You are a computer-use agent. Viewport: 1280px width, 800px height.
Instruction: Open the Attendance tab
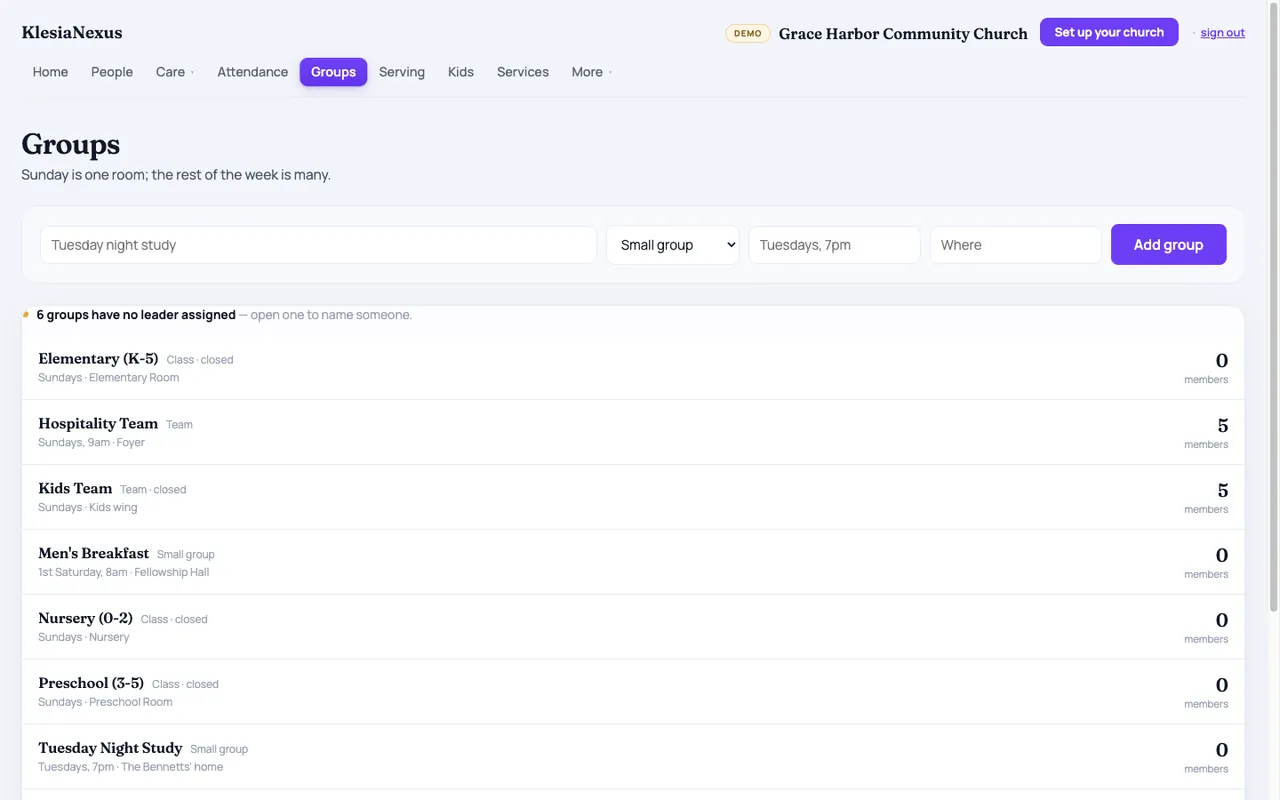pos(253,72)
